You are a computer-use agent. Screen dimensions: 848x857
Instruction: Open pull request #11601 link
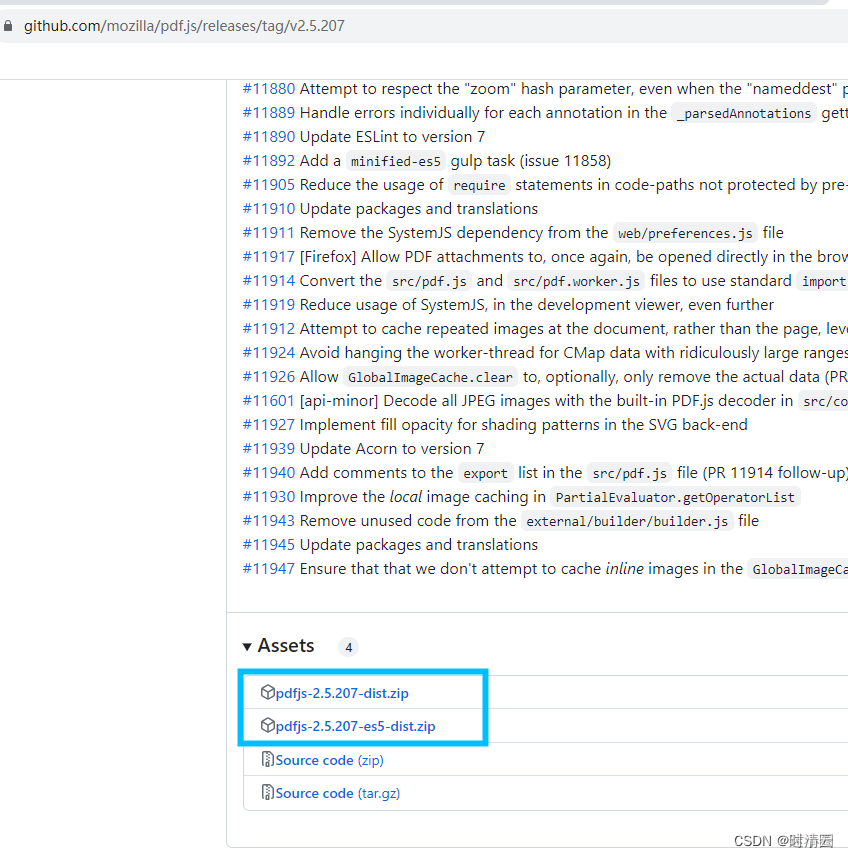(269, 401)
